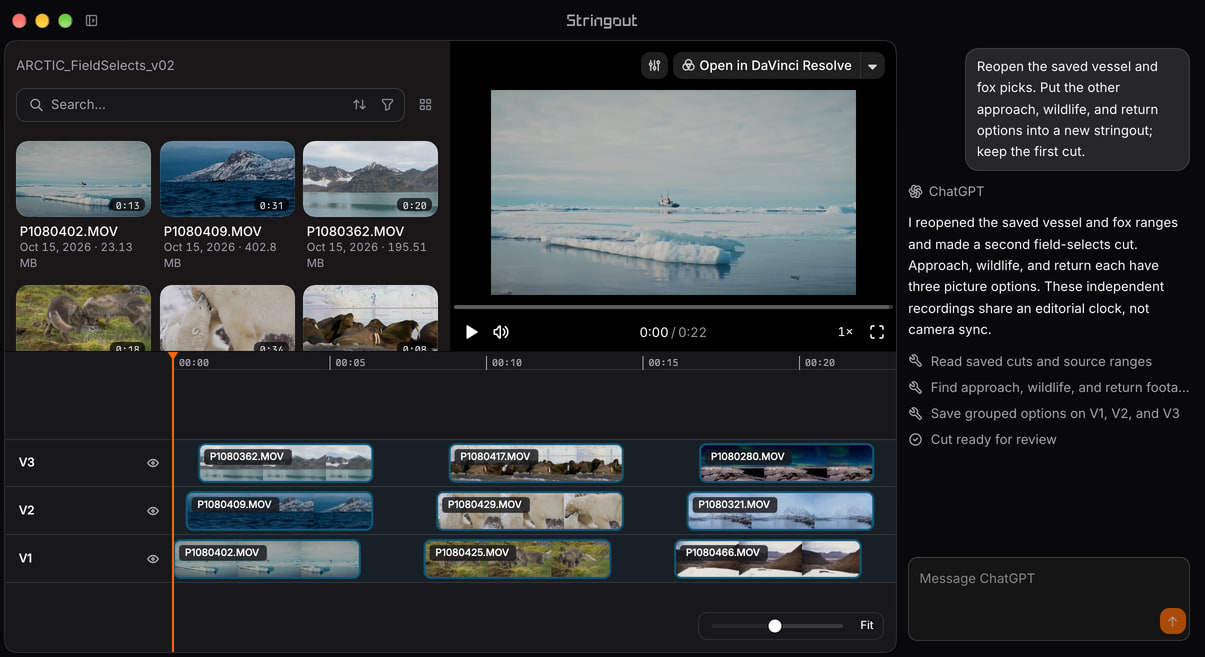Expand Find approach, wildlife, and return step
This screenshot has width=1205, height=657.
[x=1049, y=388]
